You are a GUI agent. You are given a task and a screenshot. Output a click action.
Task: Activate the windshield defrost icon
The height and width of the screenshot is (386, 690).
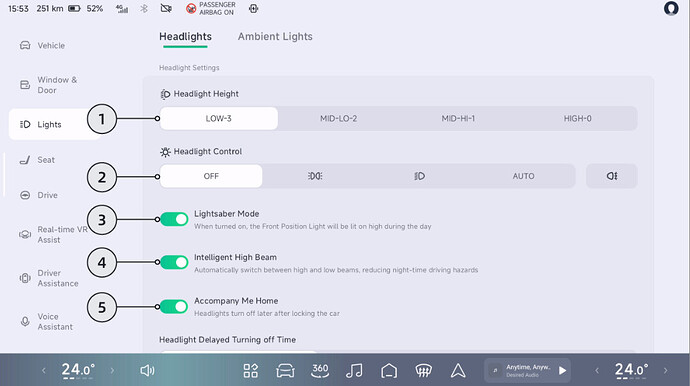click(x=423, y=371)
